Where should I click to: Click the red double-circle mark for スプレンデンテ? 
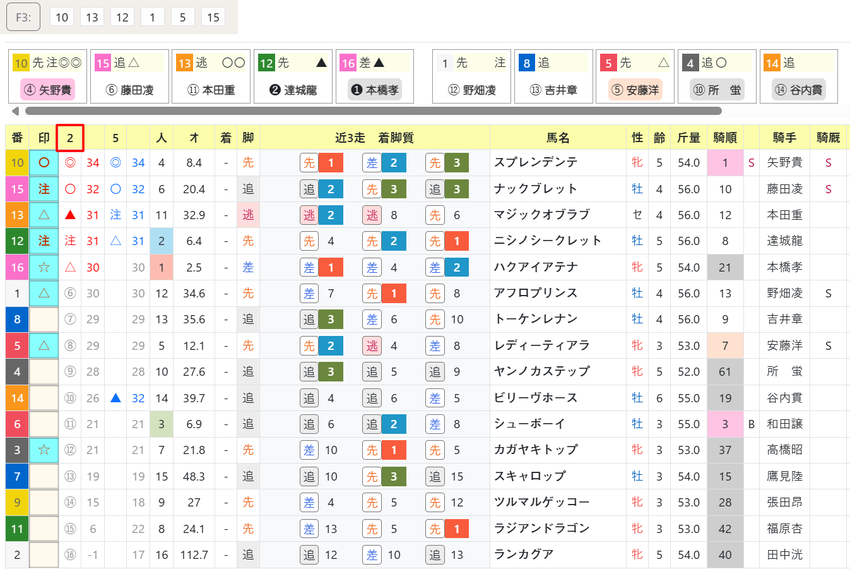(70, 163)
